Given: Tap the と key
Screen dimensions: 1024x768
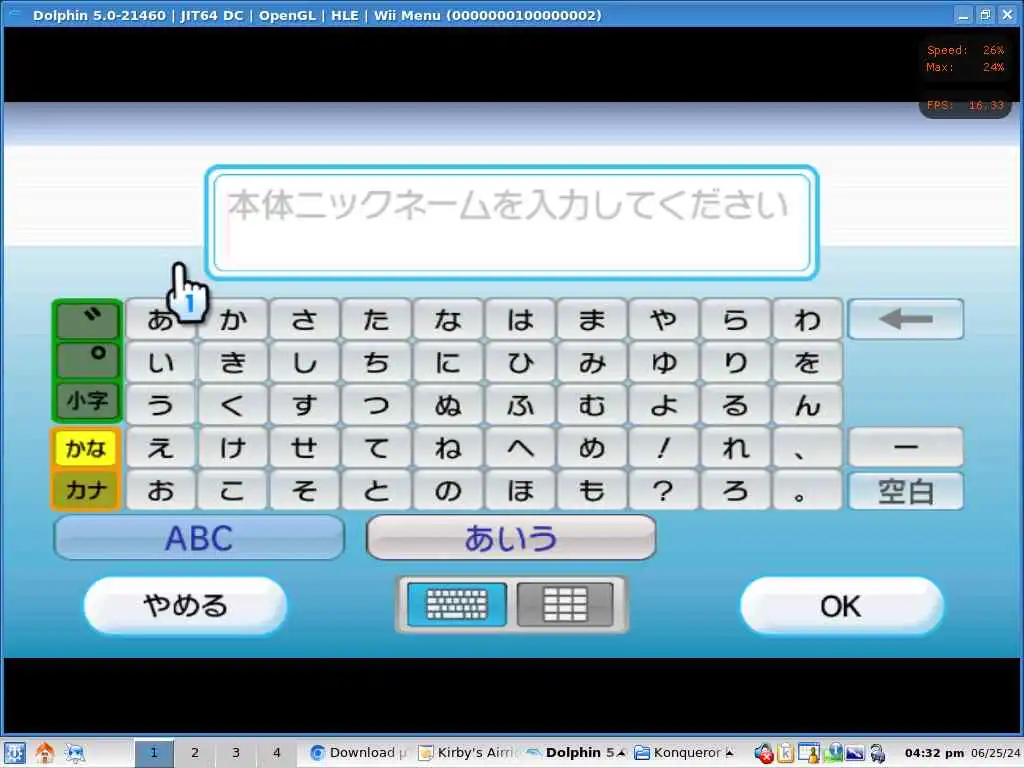Looking at the screenshot, I should click(x=376, y=490).
